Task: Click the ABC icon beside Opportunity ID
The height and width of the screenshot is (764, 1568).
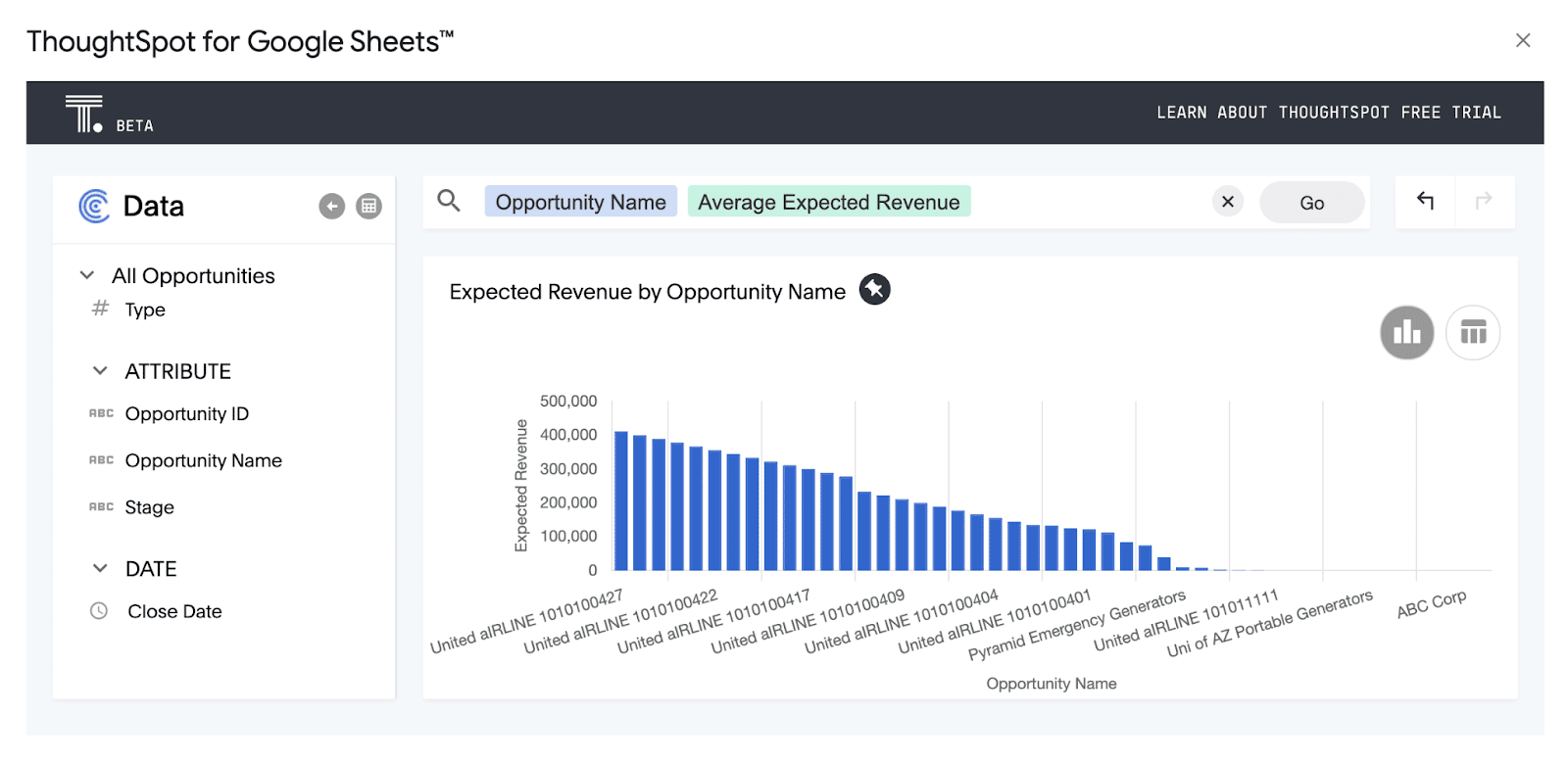Action: pos(101,413)
